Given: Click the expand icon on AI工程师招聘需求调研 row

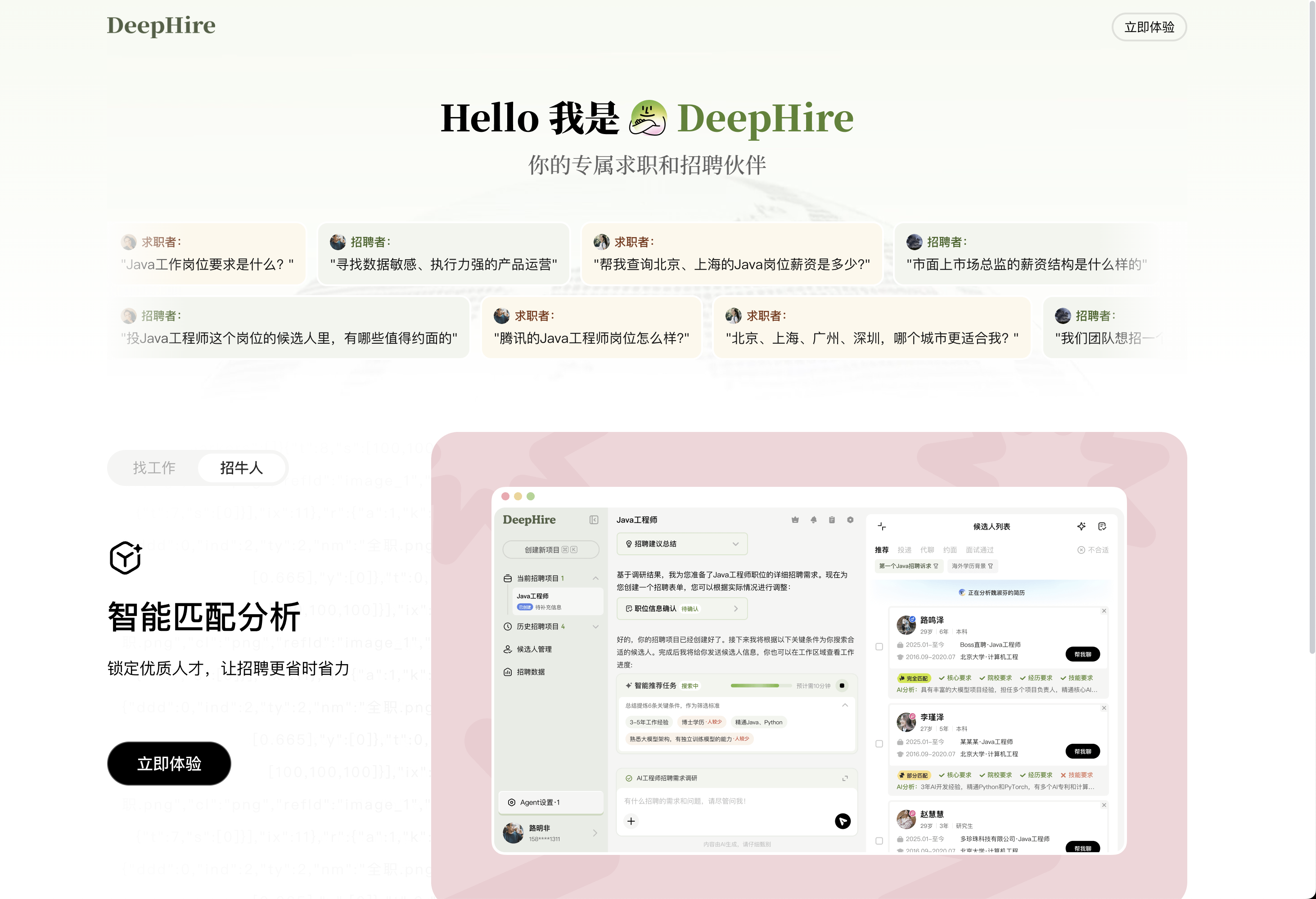Looking at the screenshot, I should (x=845, y=778).
